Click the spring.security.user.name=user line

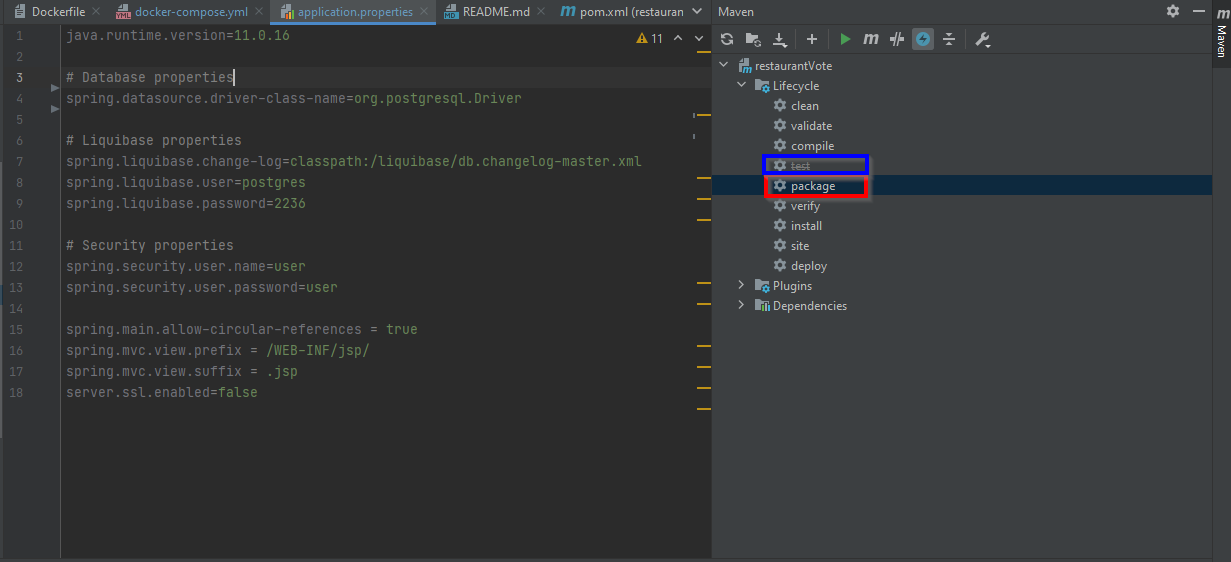186,266
